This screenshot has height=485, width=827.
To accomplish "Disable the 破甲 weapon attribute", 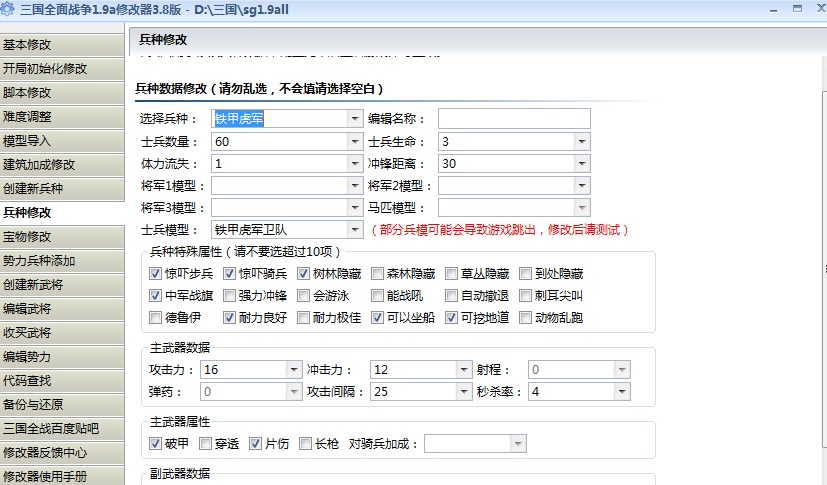I will 155,443.
